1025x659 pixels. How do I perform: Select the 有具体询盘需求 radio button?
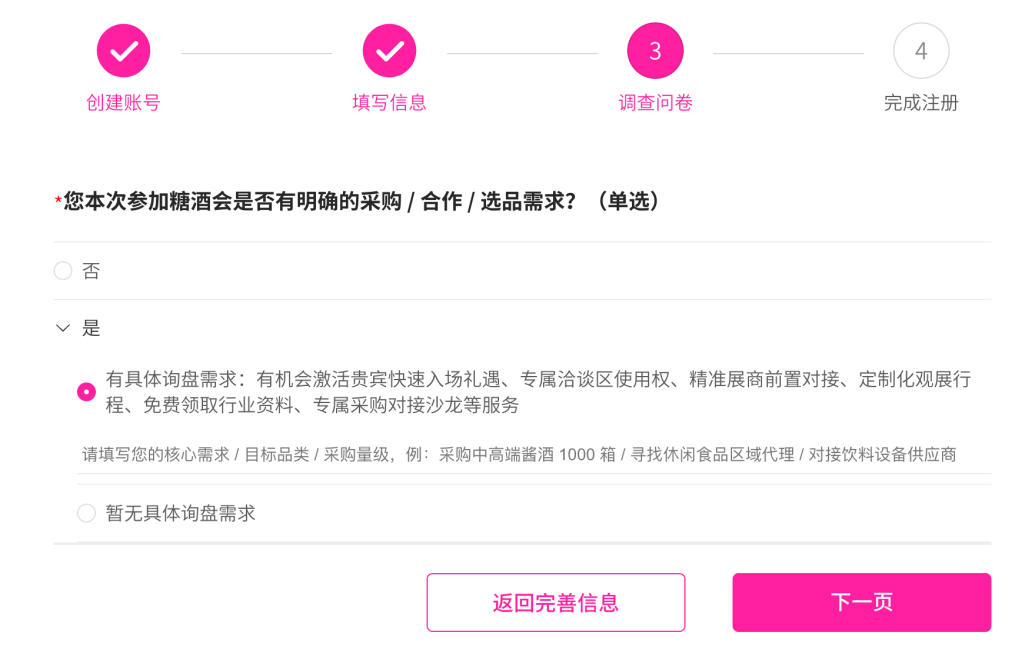click(x=87, y=392)
